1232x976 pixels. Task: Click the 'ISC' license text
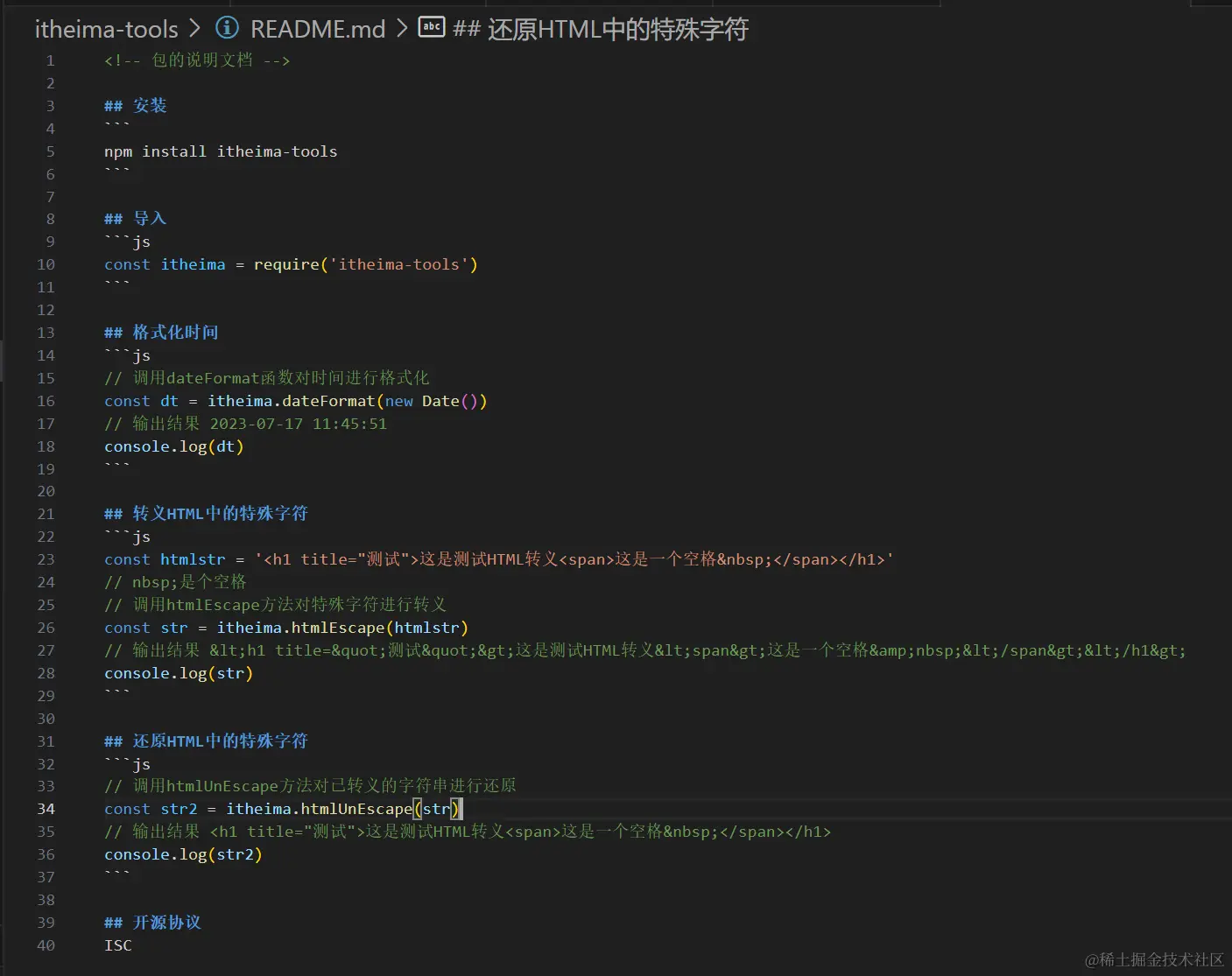(118, 945)
